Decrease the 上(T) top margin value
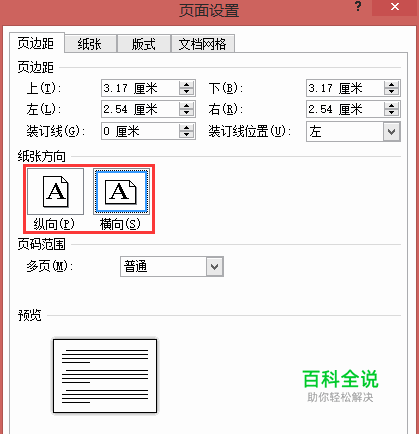The width and height of the screenshot is (419, 434). click(x=187, y=92)
